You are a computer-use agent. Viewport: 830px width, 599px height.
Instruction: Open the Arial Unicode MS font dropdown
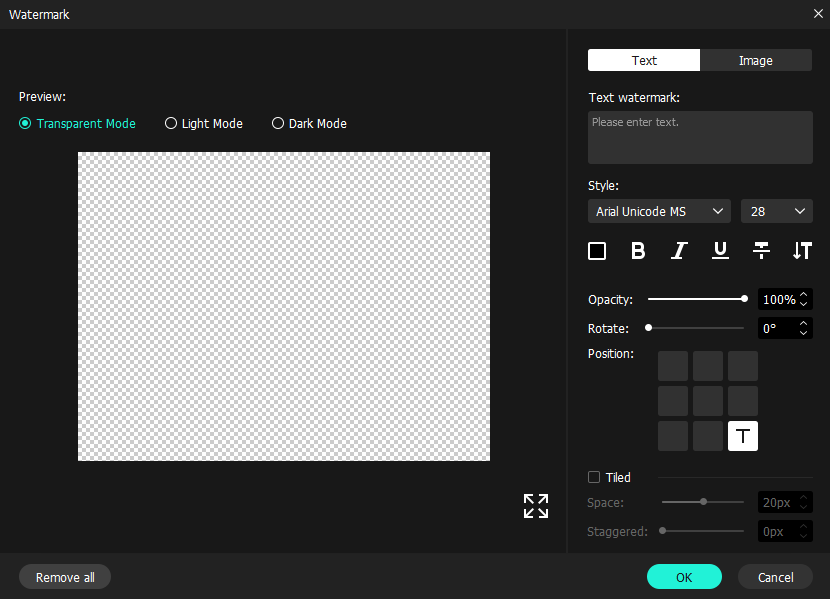click(x=659, y=211)
